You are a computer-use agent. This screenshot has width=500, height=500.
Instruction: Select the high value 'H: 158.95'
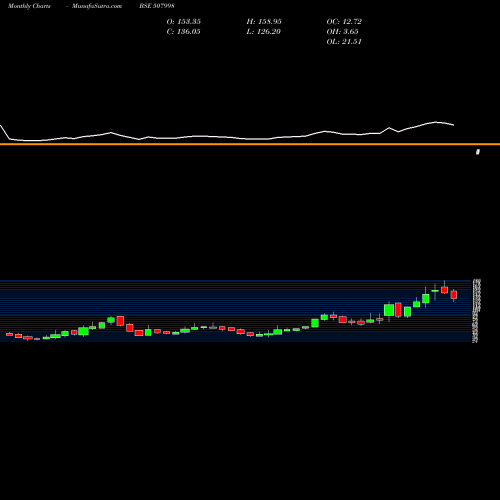coord(264,21)
